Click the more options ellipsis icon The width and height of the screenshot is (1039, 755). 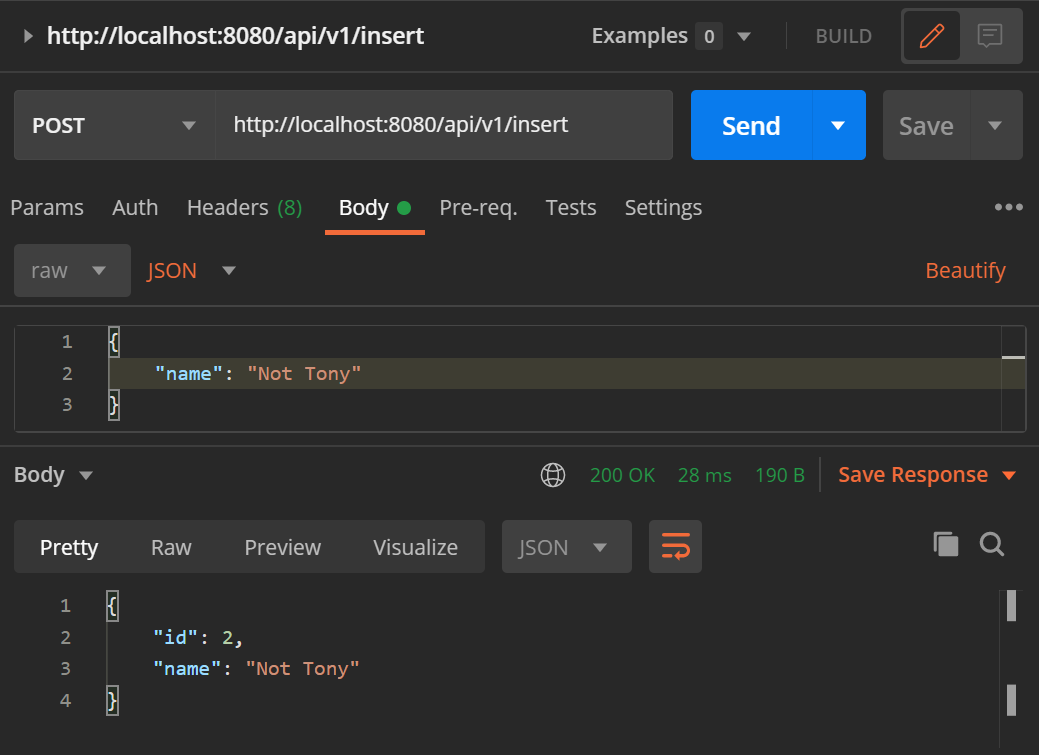1008,207
